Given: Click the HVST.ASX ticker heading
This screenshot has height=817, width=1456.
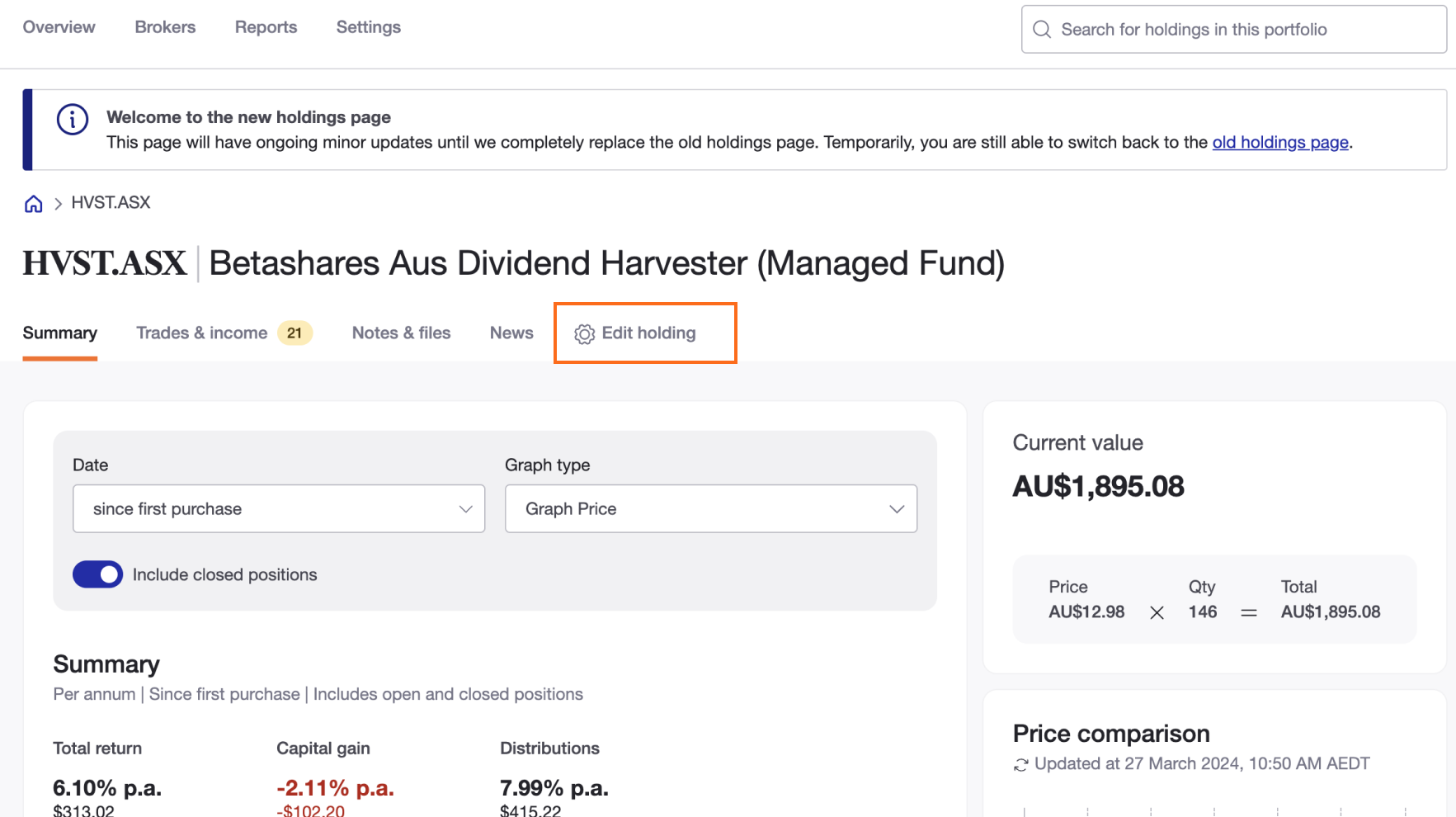Looking at the screenshot, I should 105,263.
